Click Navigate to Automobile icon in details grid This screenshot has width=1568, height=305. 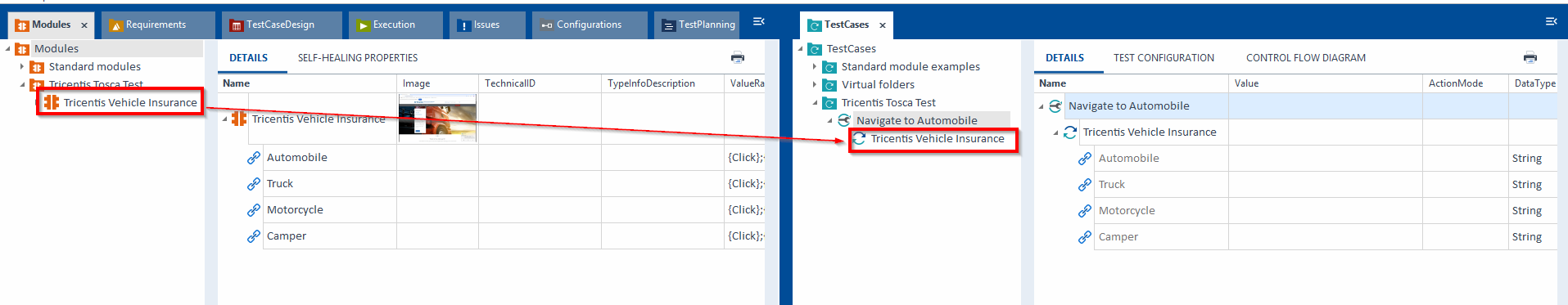point(1055,106)
